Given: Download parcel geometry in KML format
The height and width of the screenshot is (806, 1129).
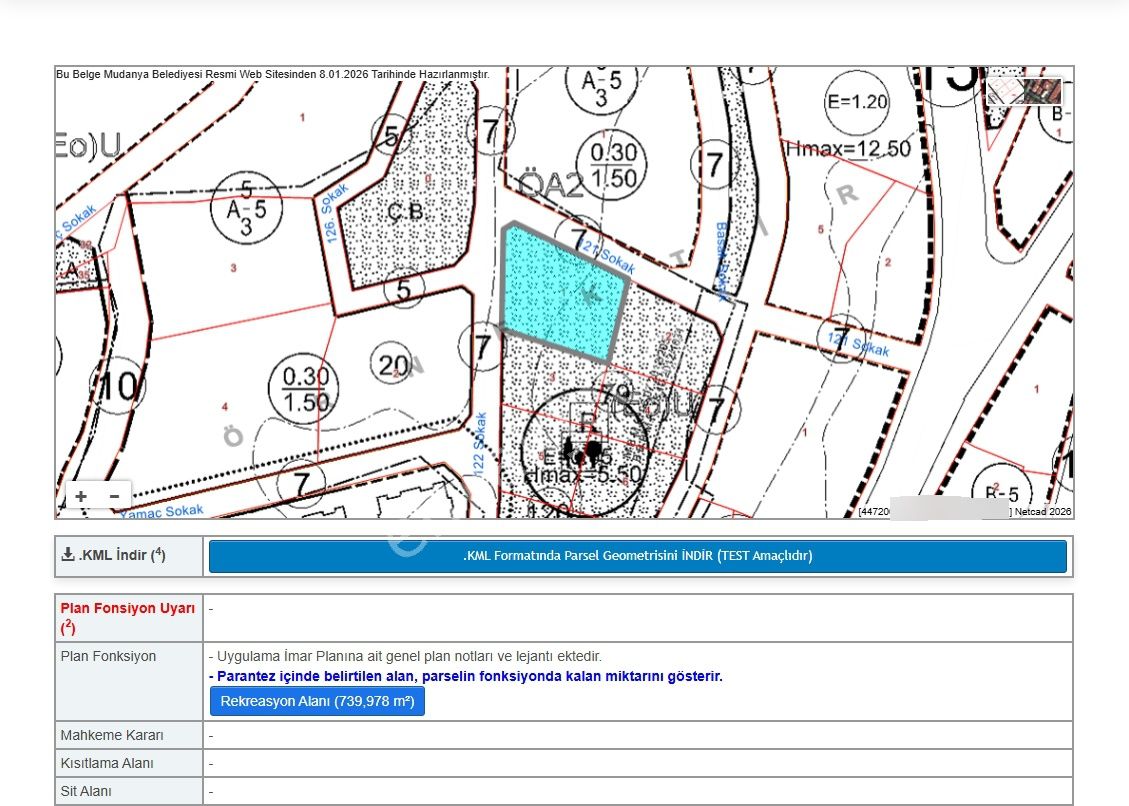Looking at the screenshot, I should [x=637, y=556].
